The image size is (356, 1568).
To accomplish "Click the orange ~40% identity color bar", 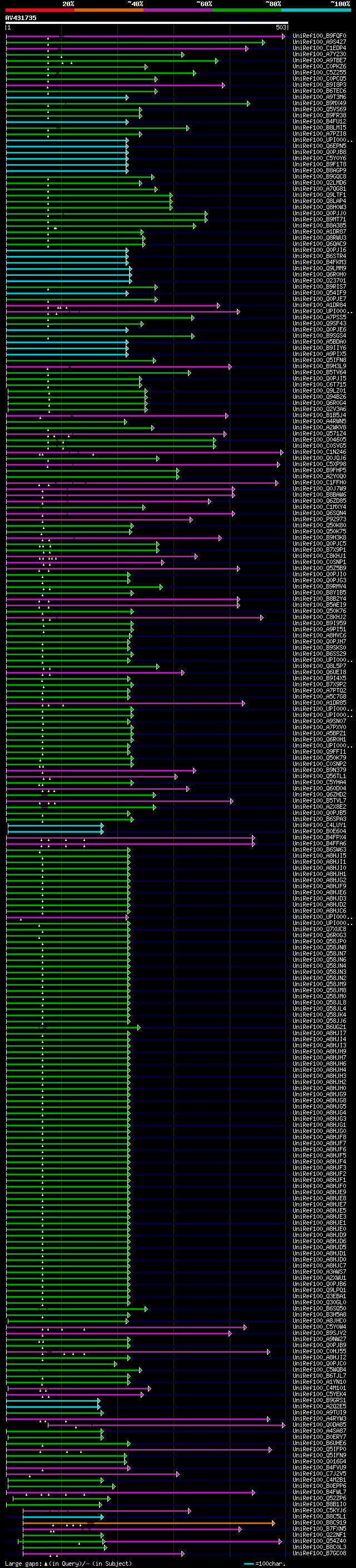I will (x=109, y=10).
